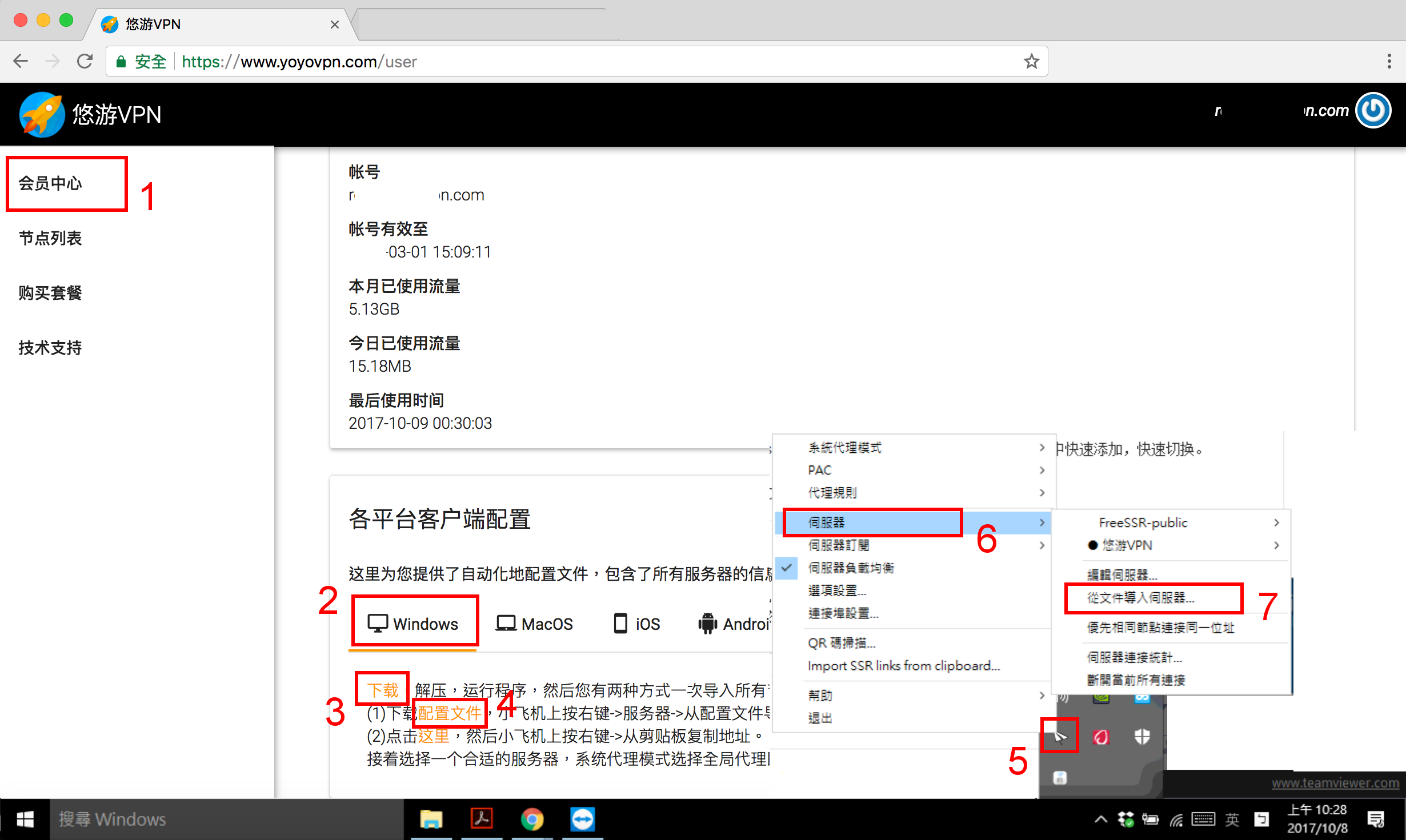Click the browser address bar
The image size is (1406, 840).
click(571, 61)
